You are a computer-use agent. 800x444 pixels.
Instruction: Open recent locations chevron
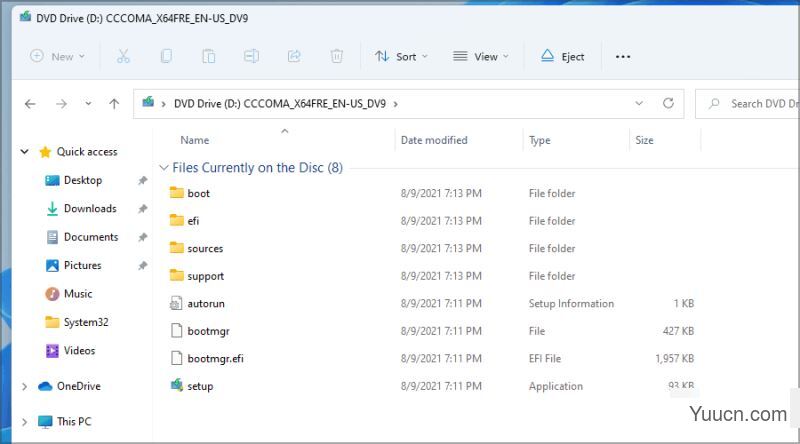pyautogui.click(x=88, y=104)
